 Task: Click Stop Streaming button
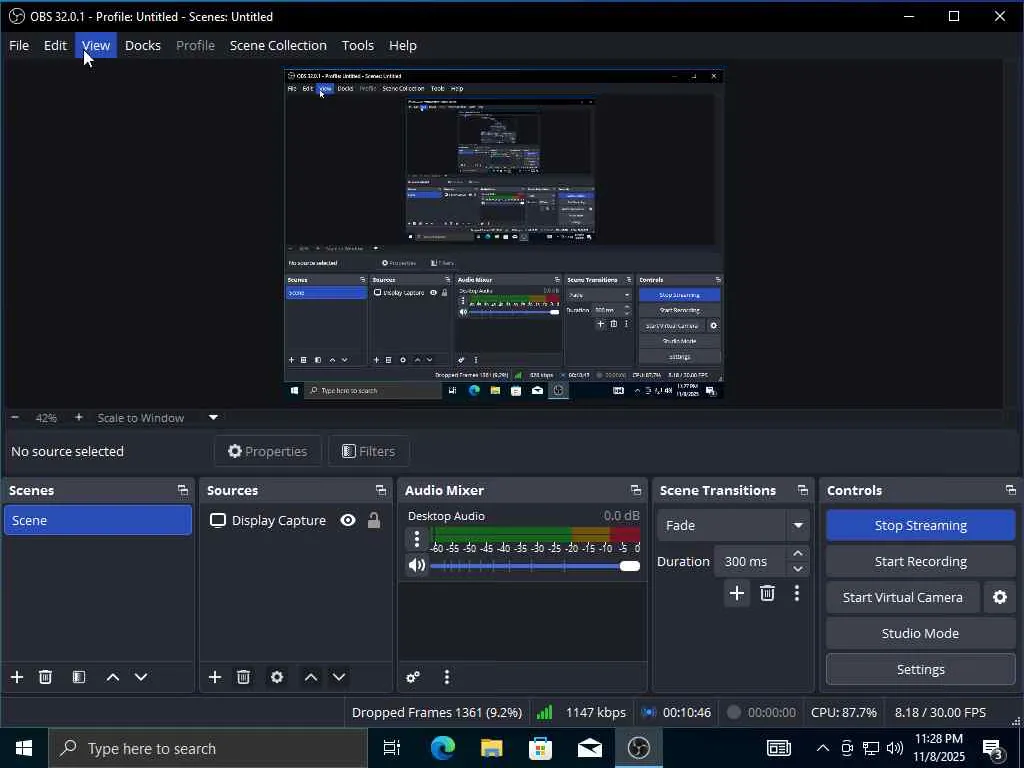pos(921,526)
